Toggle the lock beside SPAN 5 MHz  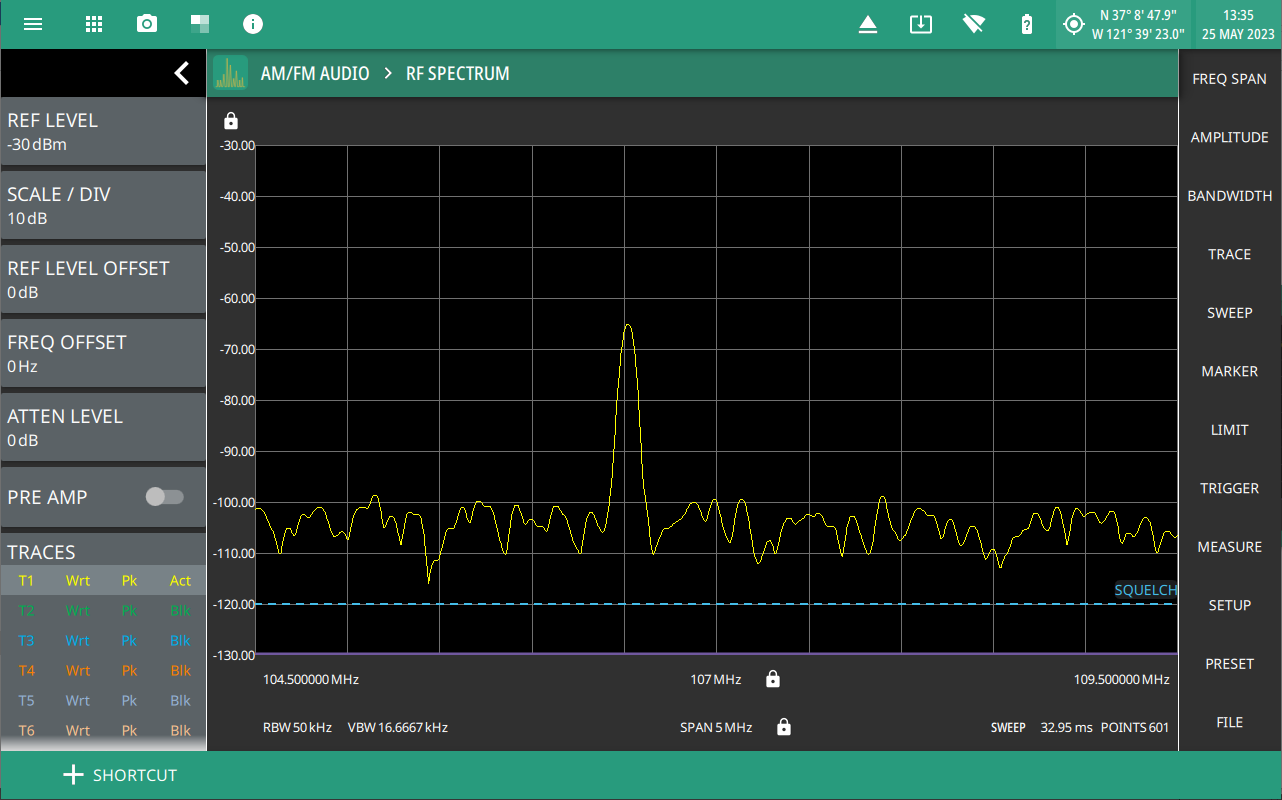[x=784, y=727]
